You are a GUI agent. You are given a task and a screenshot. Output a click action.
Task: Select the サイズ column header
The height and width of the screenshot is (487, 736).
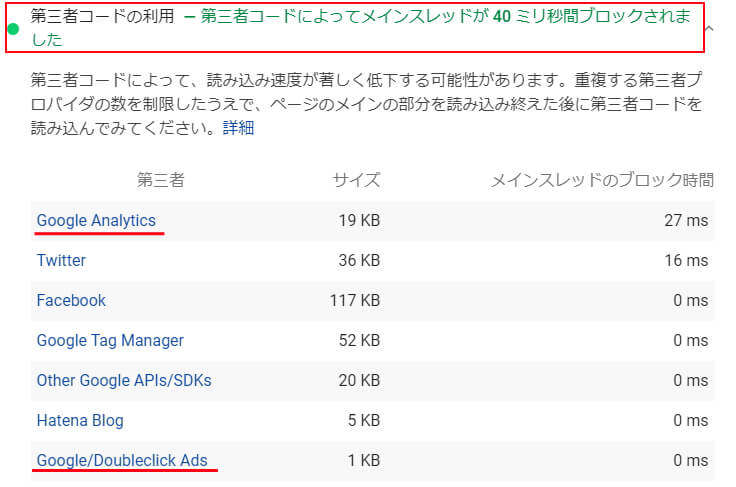356,180
